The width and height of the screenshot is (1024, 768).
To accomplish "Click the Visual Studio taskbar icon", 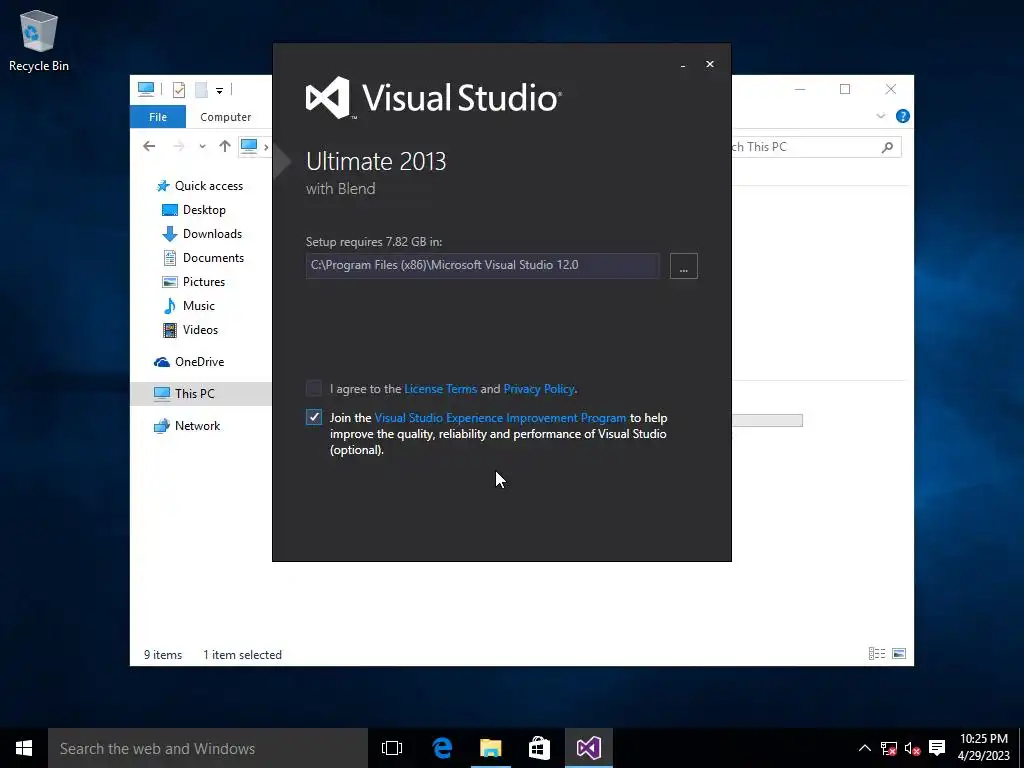I will (x=588, y=748).
